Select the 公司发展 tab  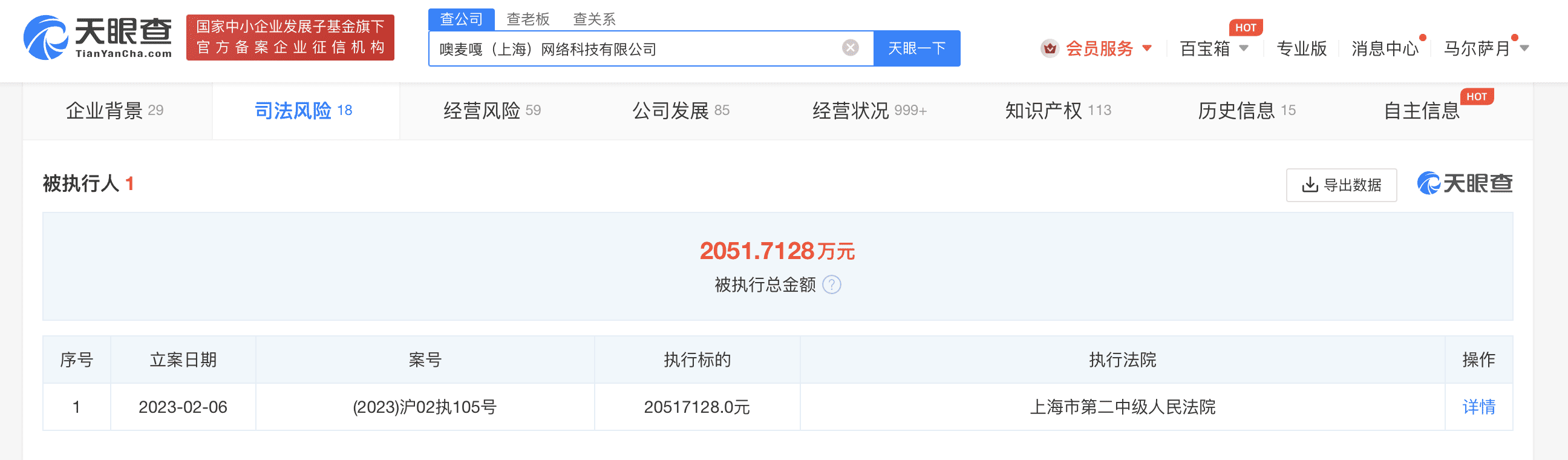point(681,110)
